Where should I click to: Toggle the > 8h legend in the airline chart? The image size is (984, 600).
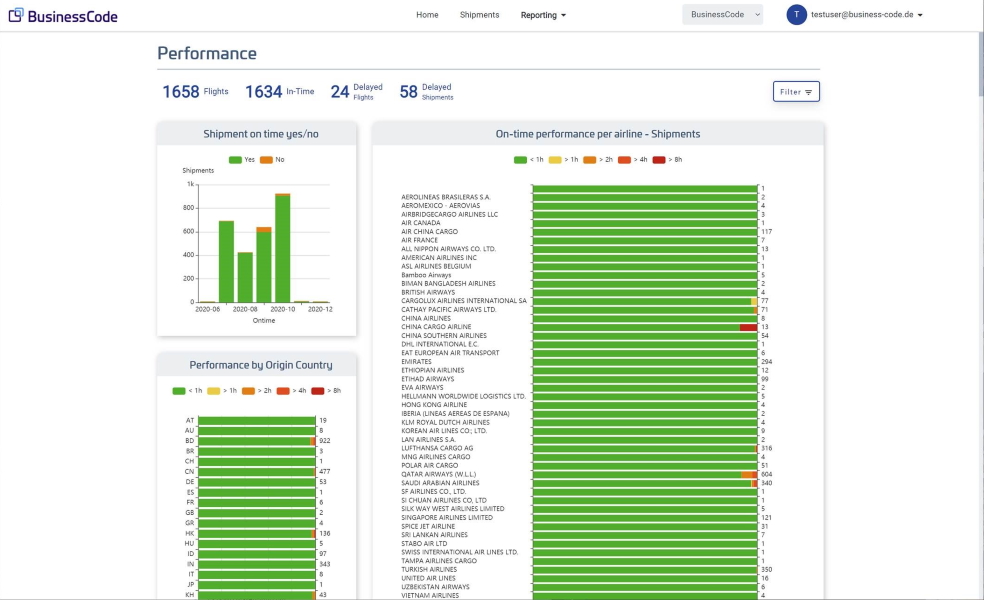tap(667, 159)
